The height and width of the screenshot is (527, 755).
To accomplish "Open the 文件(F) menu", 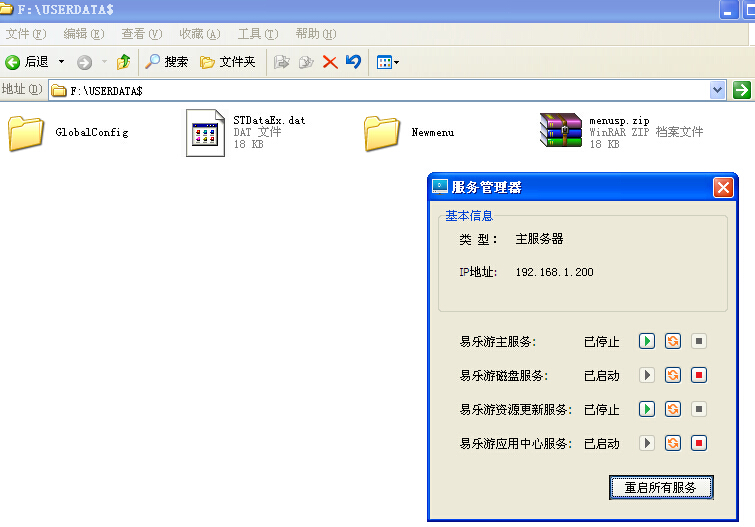I will [x=26, y=34].
